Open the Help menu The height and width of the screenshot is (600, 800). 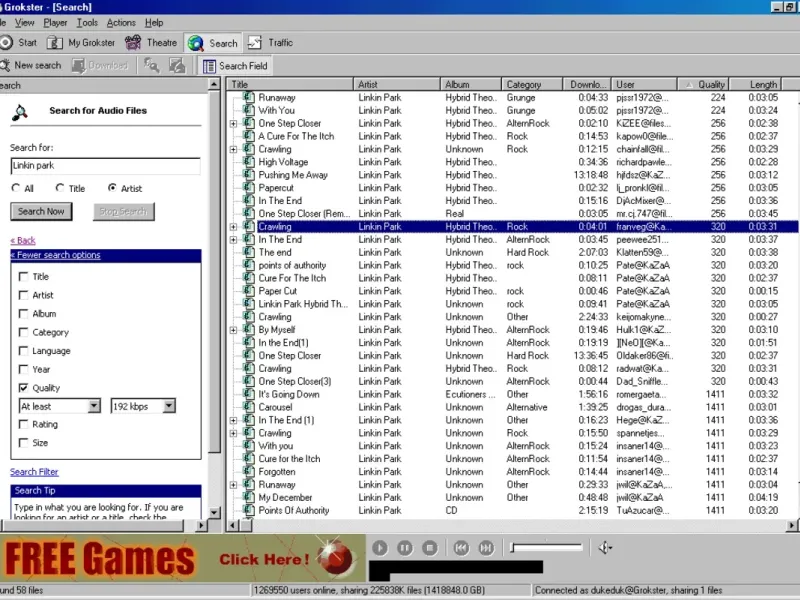click(x=154, y=22)
